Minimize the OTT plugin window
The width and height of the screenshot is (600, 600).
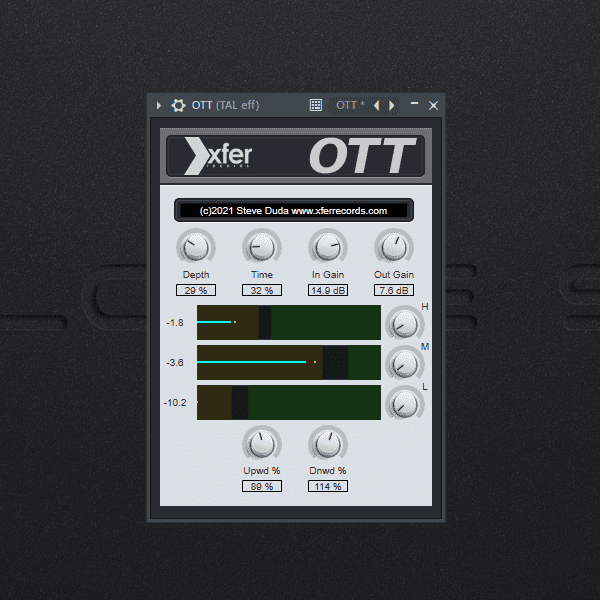pyautogui.click(x=414, y=103)
